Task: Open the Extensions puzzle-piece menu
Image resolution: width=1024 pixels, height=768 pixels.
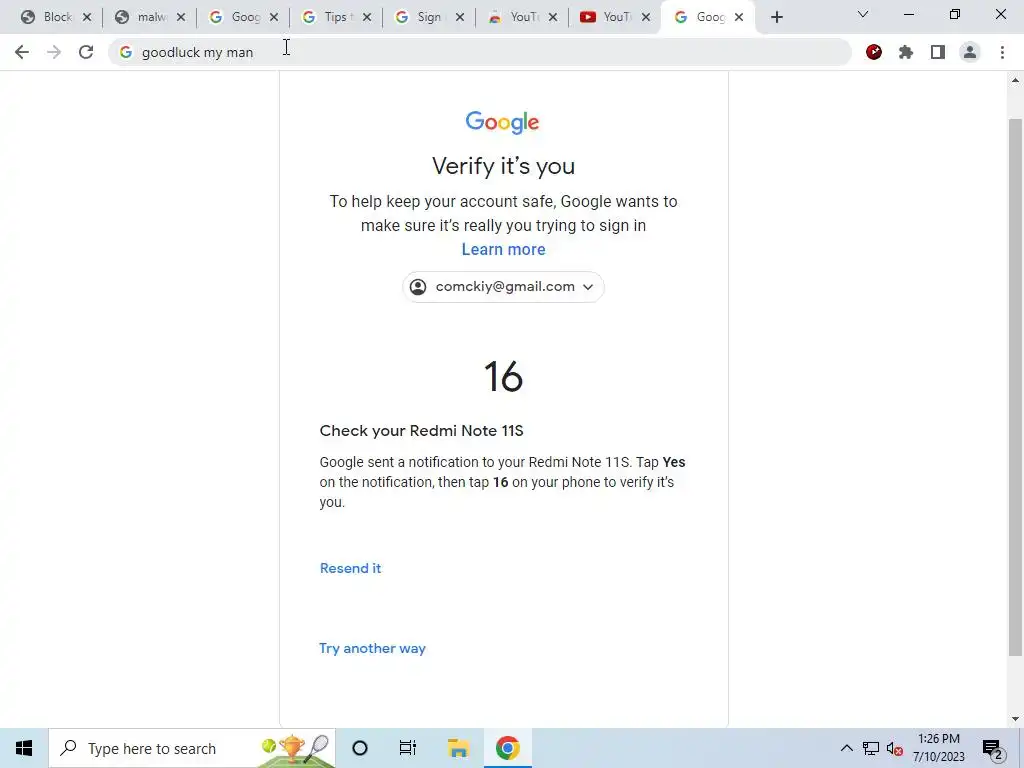Action: [x=906, y=52]
